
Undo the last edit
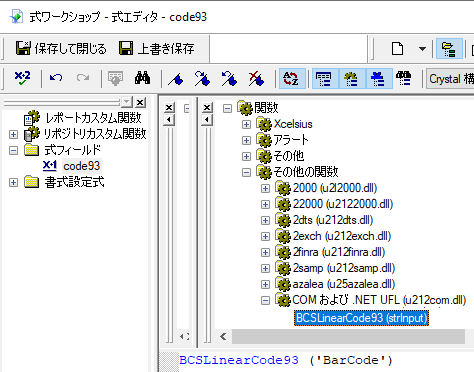click(x=56, y=78)
